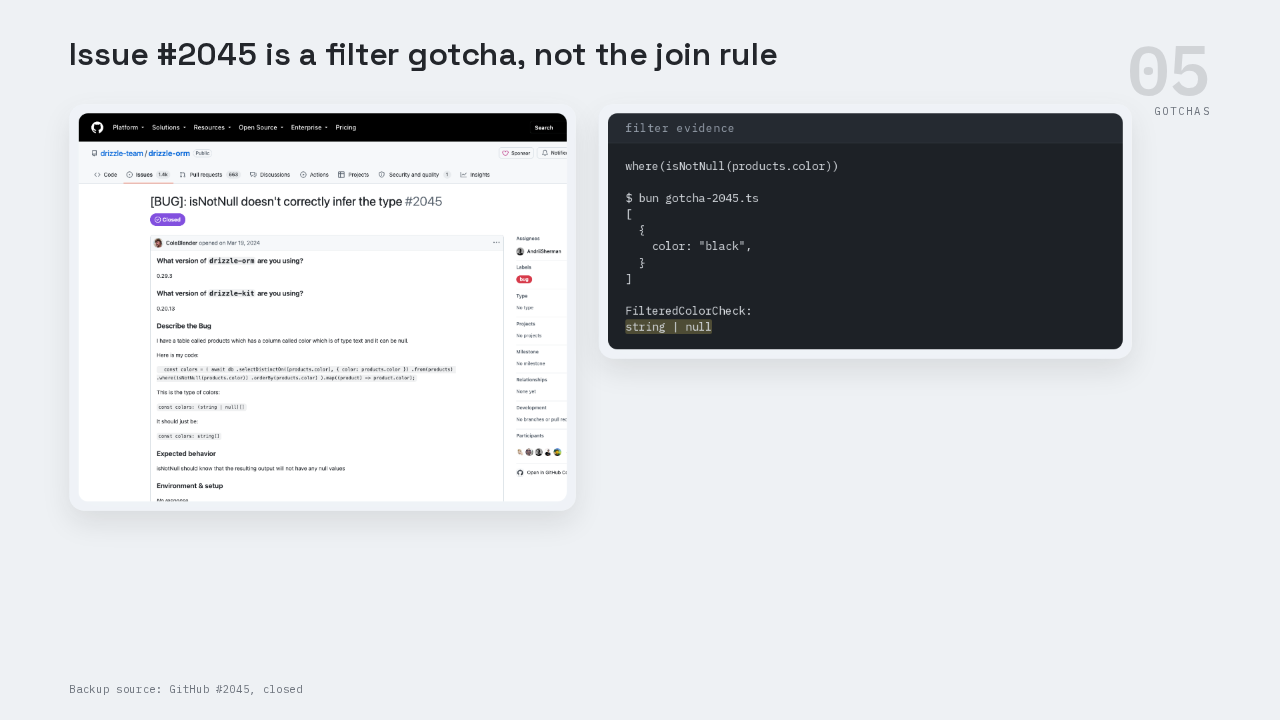
Task: Click the GitHub Octocat logo
Action: pyautogui.click(x=97, y=127)
